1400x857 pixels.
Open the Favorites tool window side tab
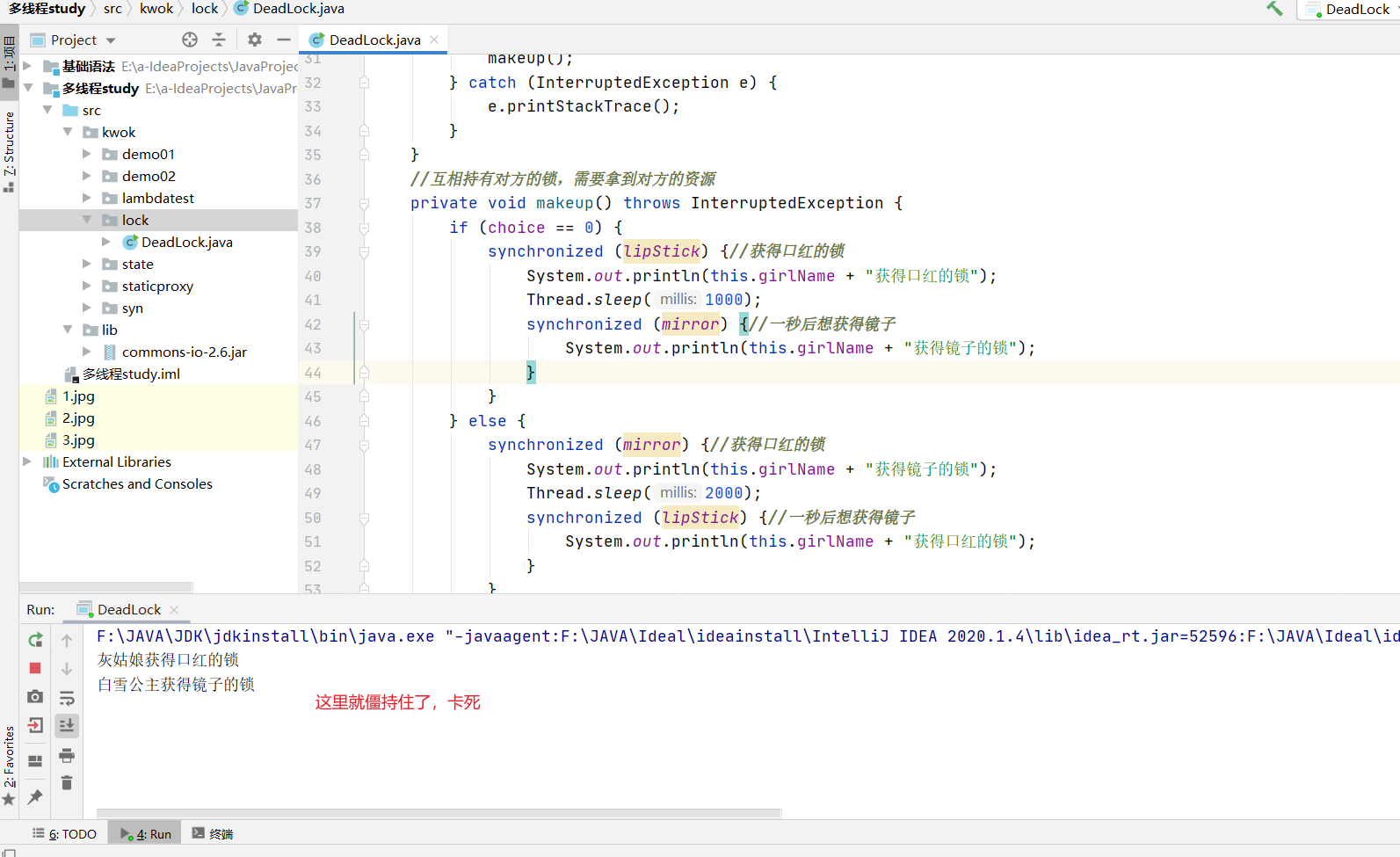tap(9, 765)
